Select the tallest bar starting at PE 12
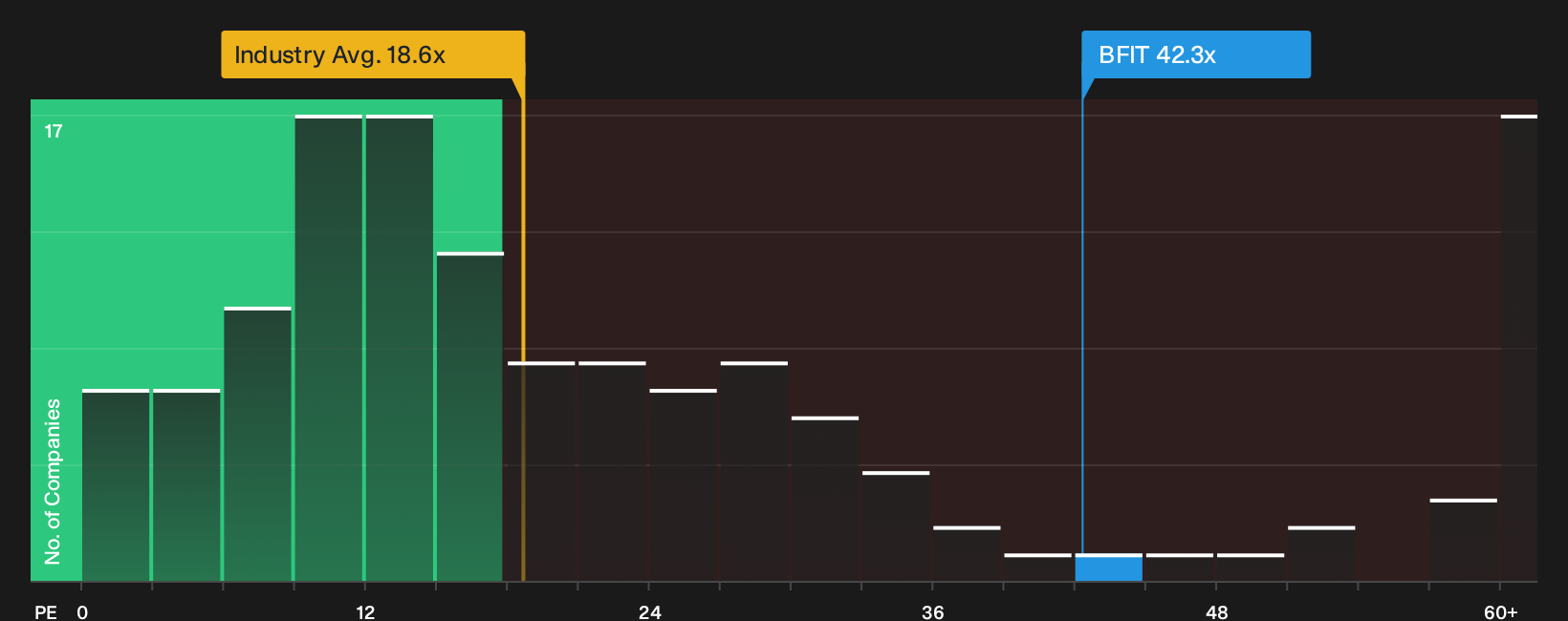This screenshot has width=1568, height=621. click(400, 348)
